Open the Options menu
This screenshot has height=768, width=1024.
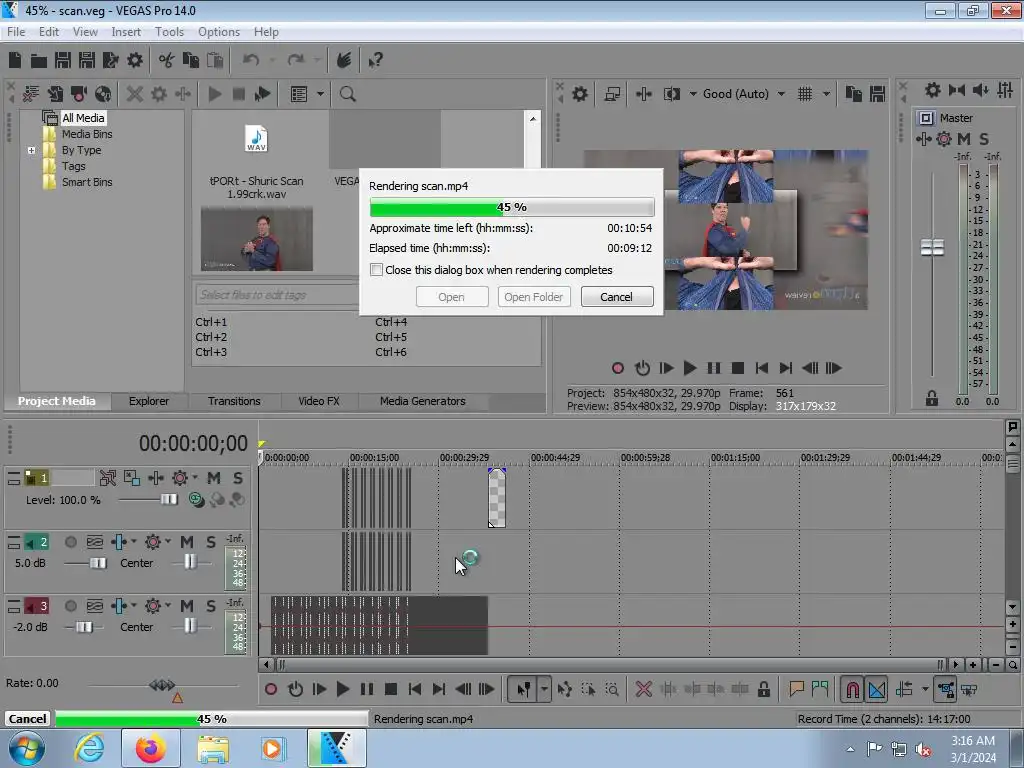coord(219,32)
